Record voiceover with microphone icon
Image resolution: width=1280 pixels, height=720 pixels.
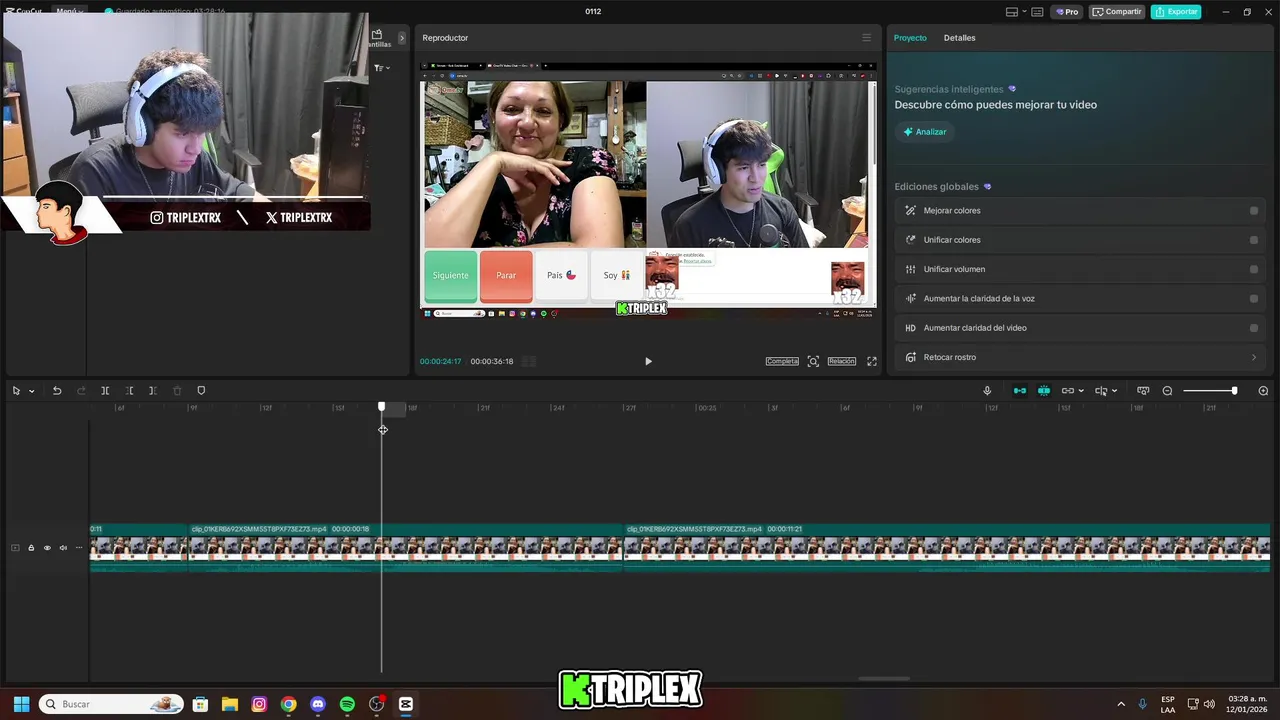(987, 391)
